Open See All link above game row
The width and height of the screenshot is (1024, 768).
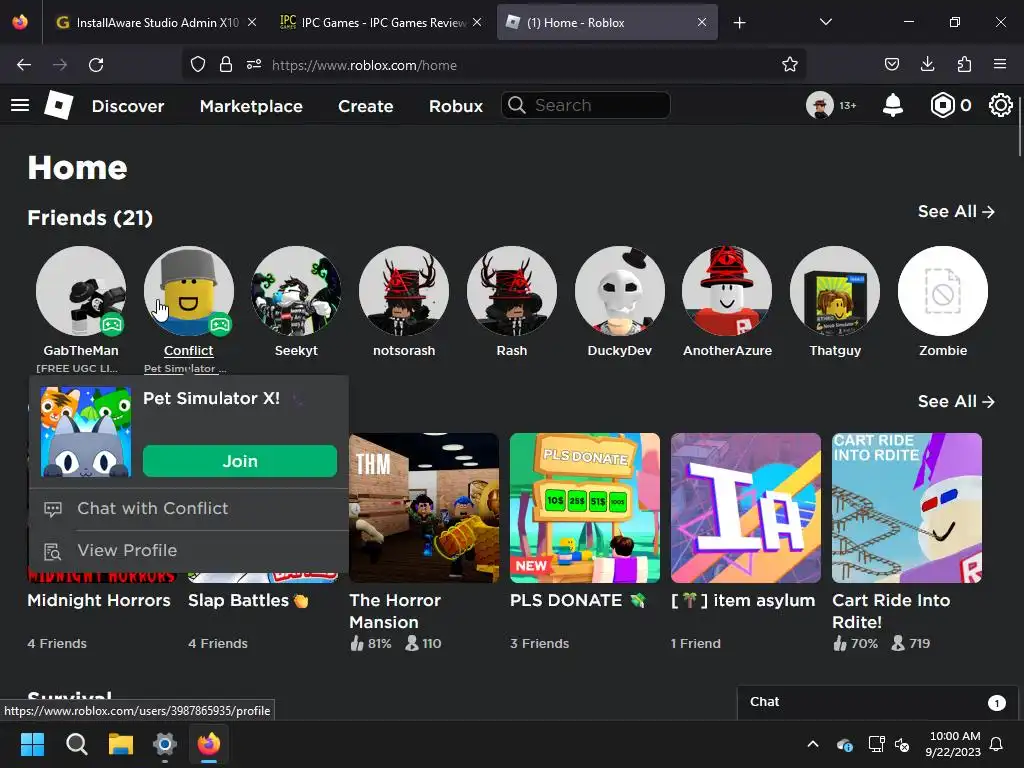point(956,402)
